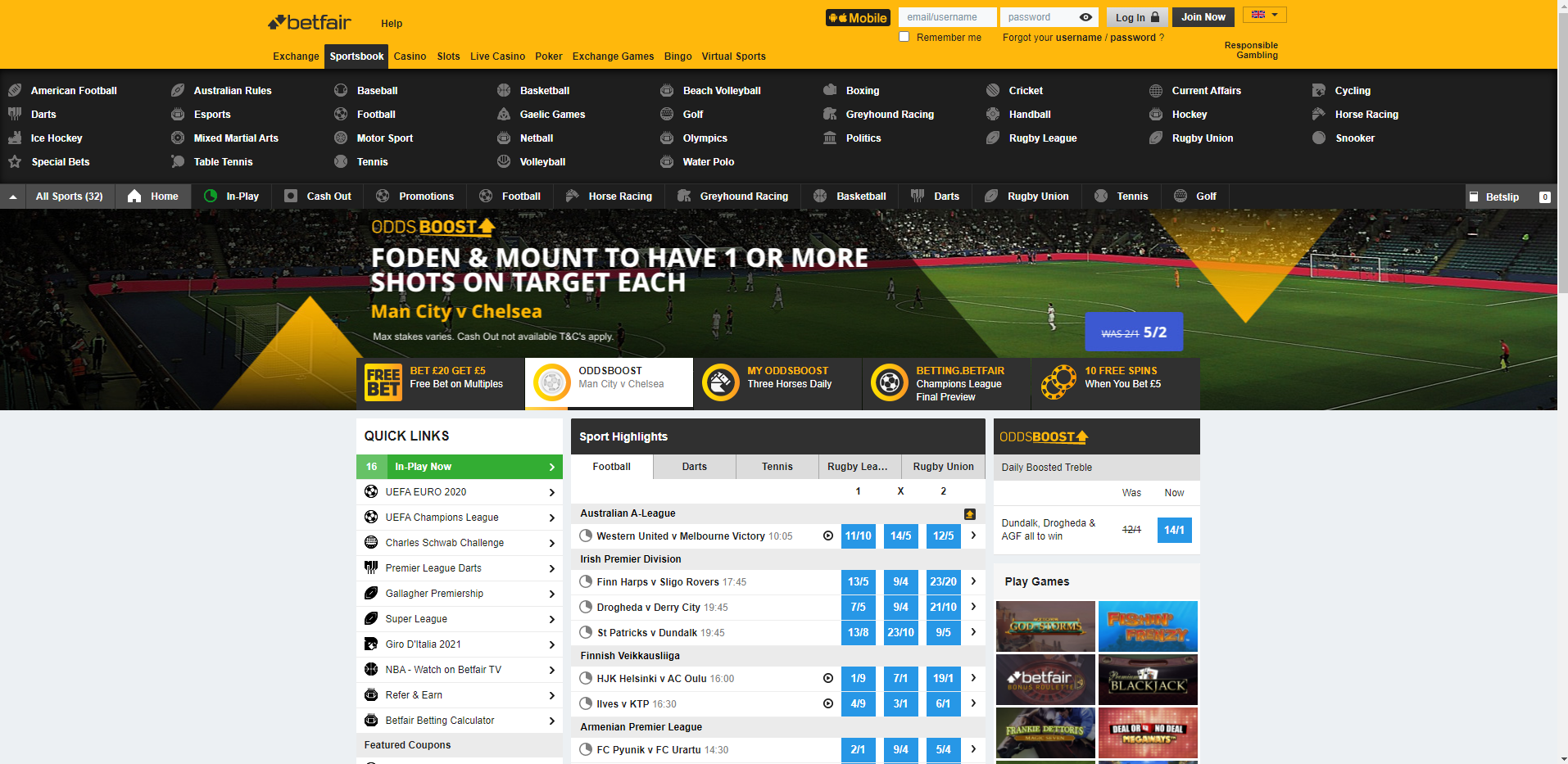Open the Casino menu item
1568x764 pixels.
click(410, 57)
